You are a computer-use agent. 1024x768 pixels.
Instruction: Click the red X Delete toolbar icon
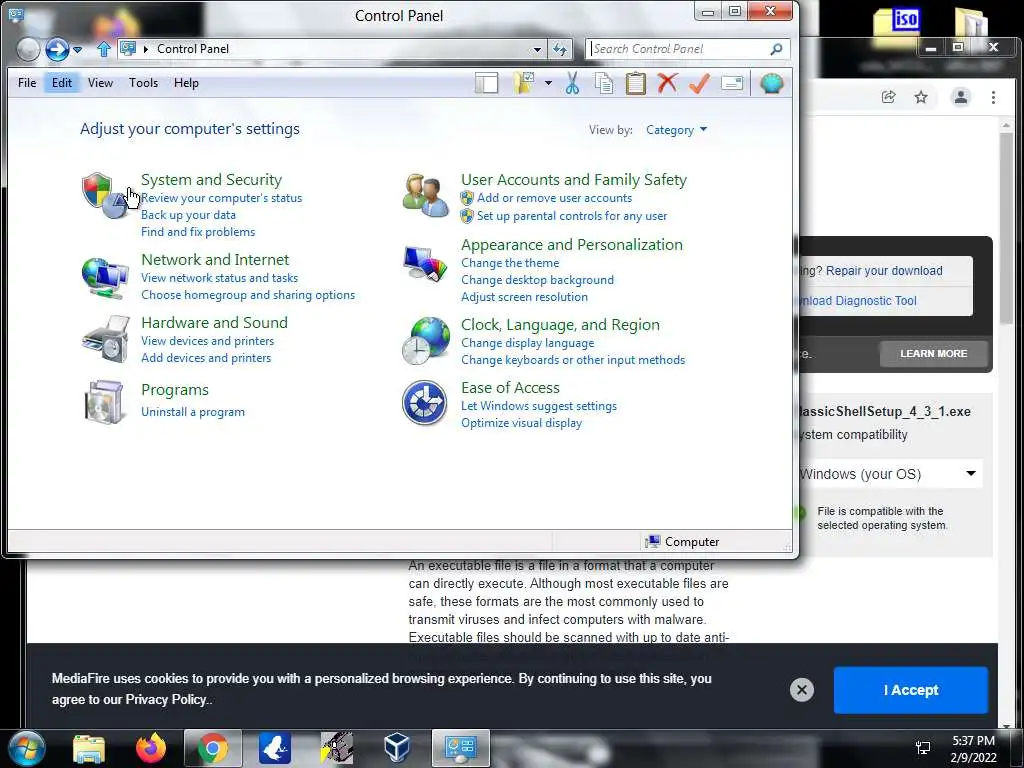click(667, 83)
